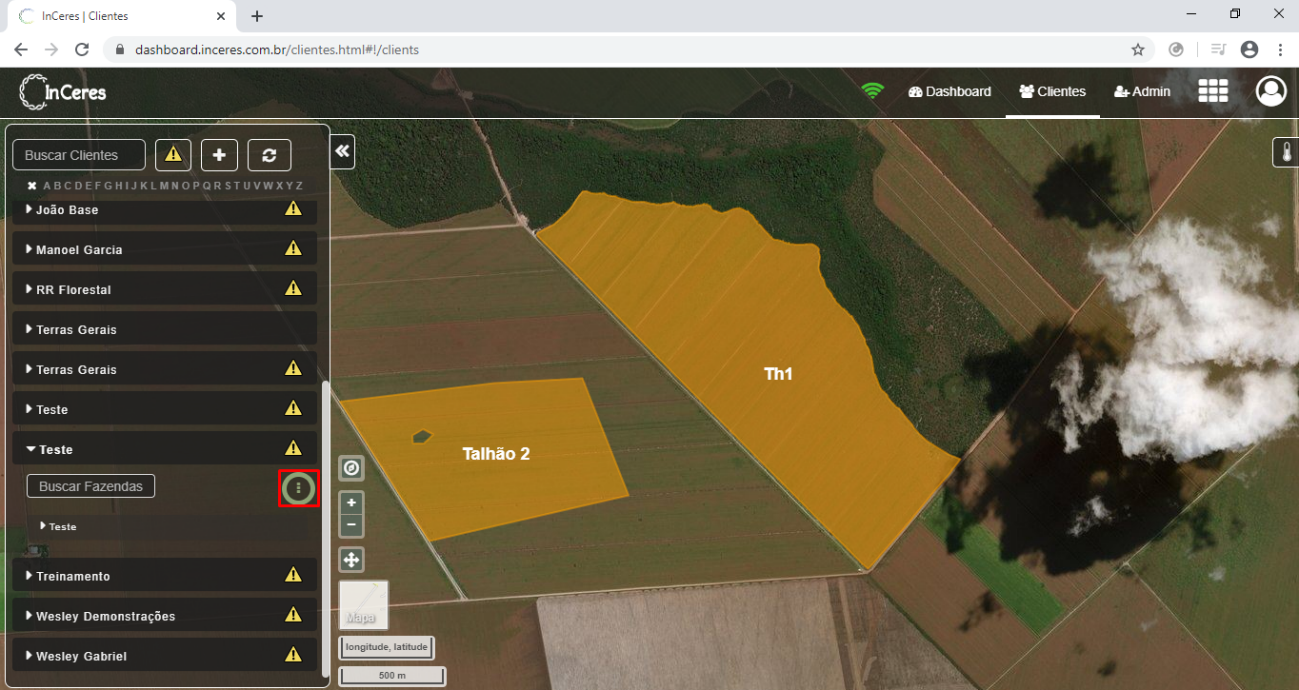1299x690 pixels.
Task: Expand the João Base client
Action: 29,210
